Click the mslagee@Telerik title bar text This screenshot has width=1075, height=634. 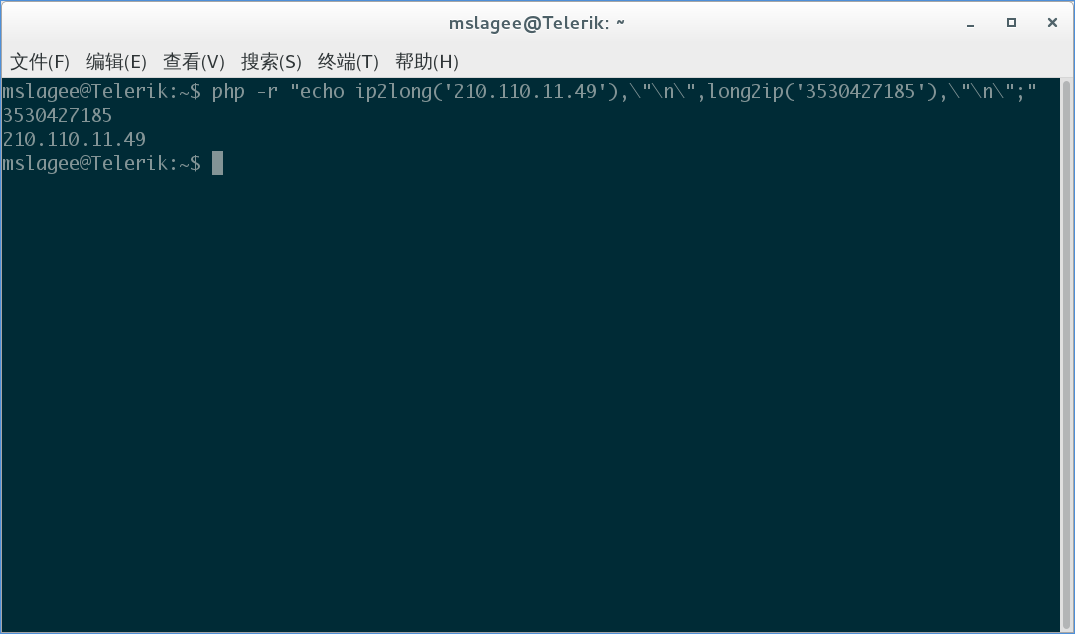coord(537,23)
